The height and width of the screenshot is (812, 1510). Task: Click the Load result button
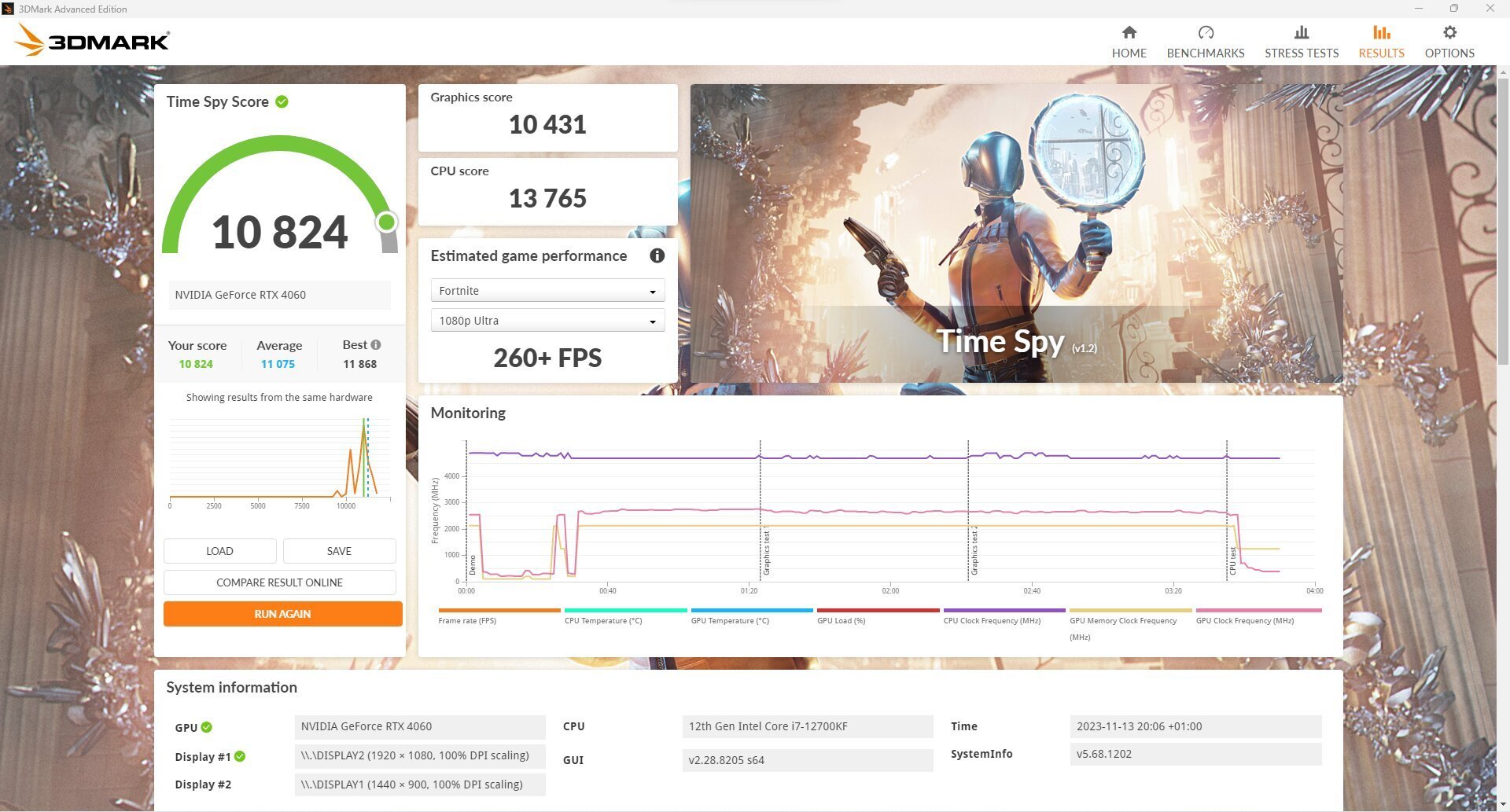coord(219,551)
